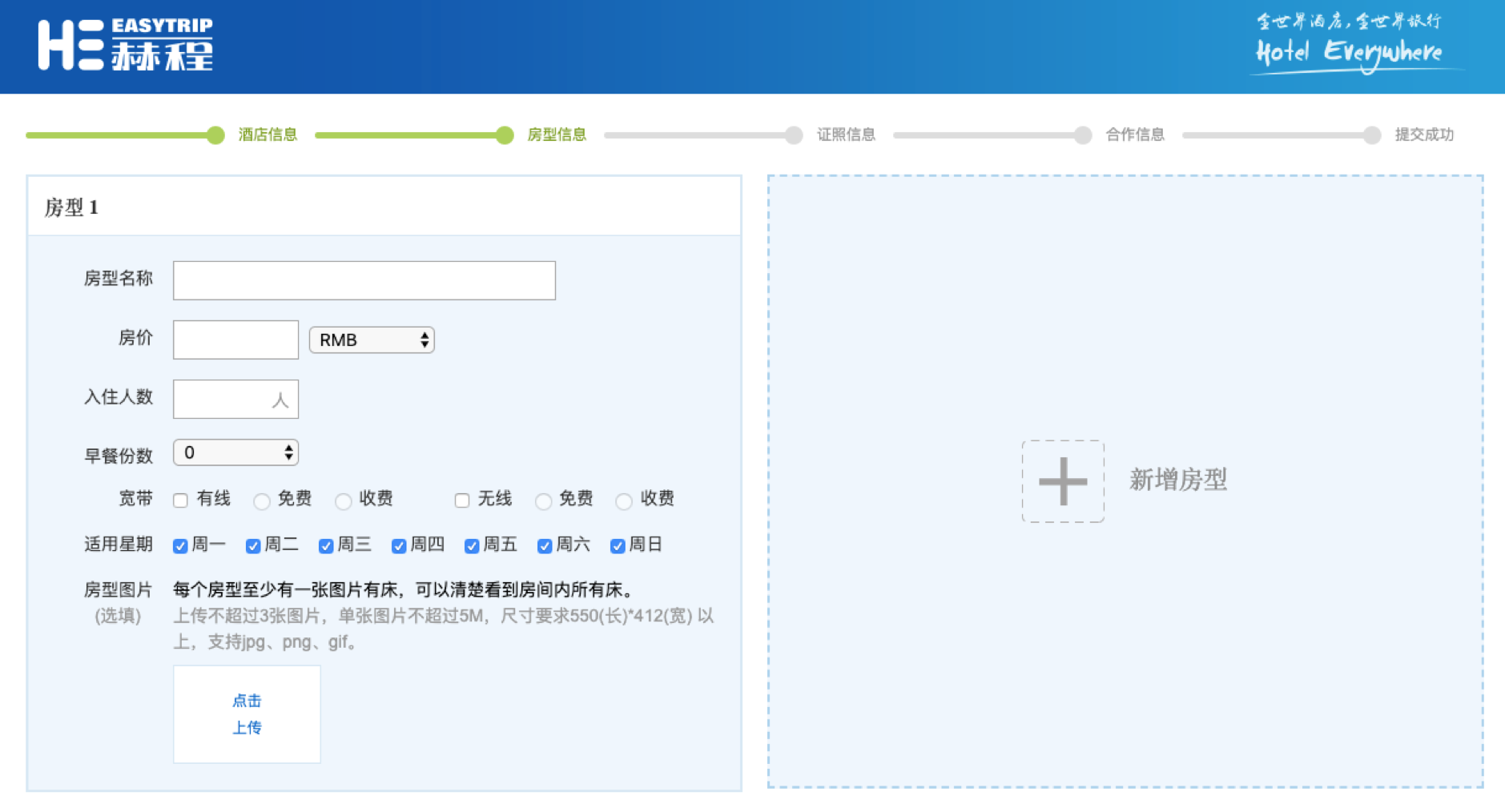Image resolution: width=1505 pixels, height=812 pixels.
Task: Check the 有线 wired broadband checkbox
Action: point(181,500)
